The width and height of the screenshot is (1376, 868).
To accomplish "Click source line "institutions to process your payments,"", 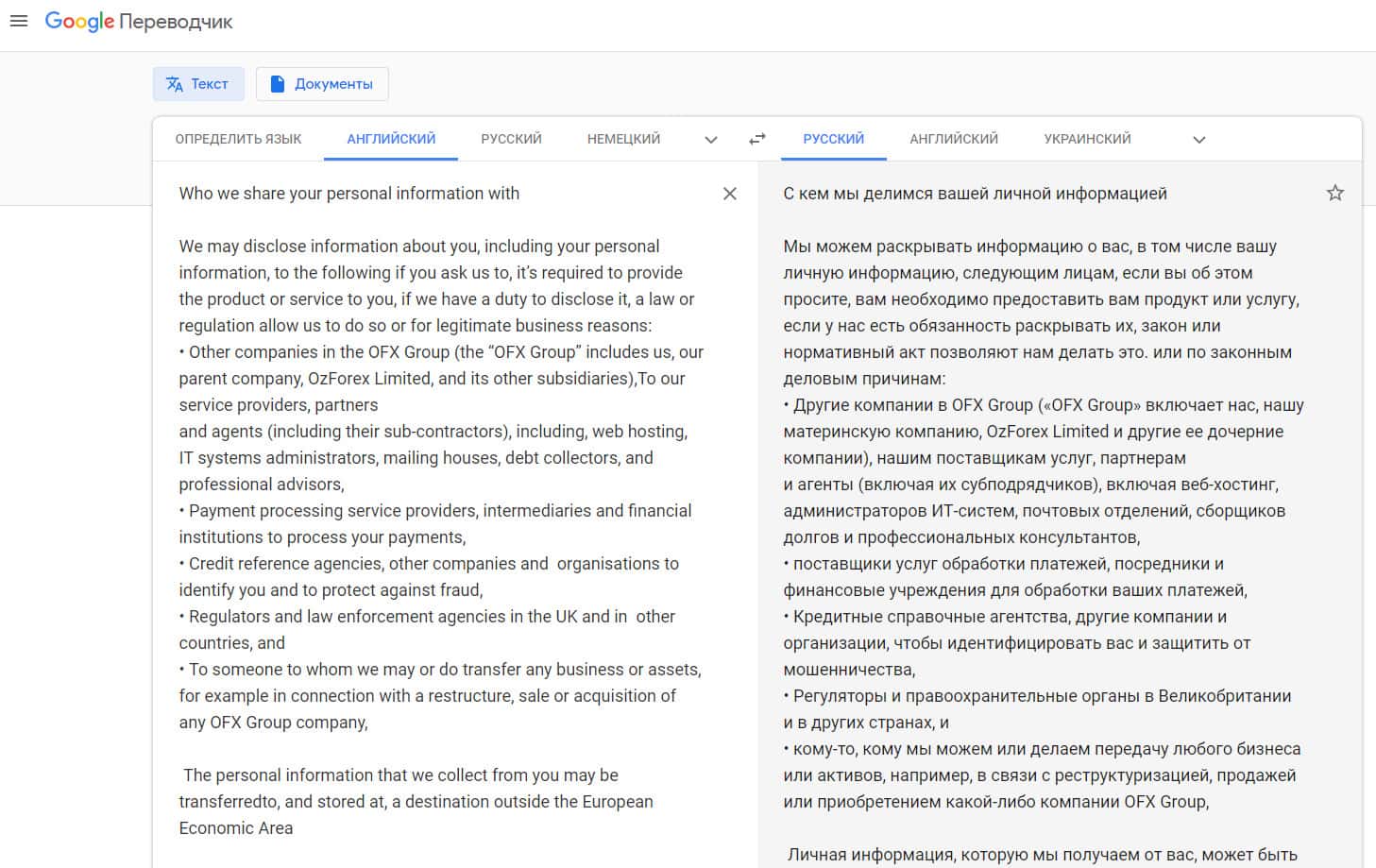I will [322, 537].
